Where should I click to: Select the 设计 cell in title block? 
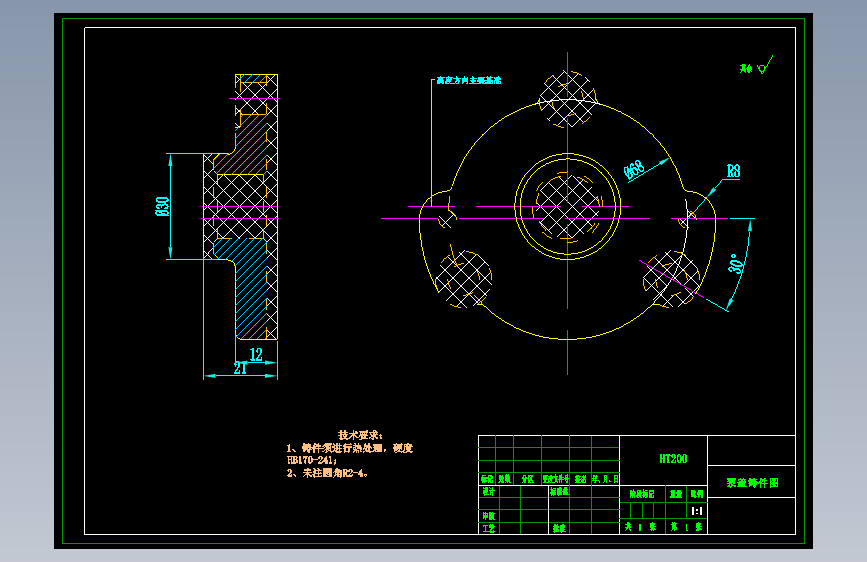pos(489,491)
